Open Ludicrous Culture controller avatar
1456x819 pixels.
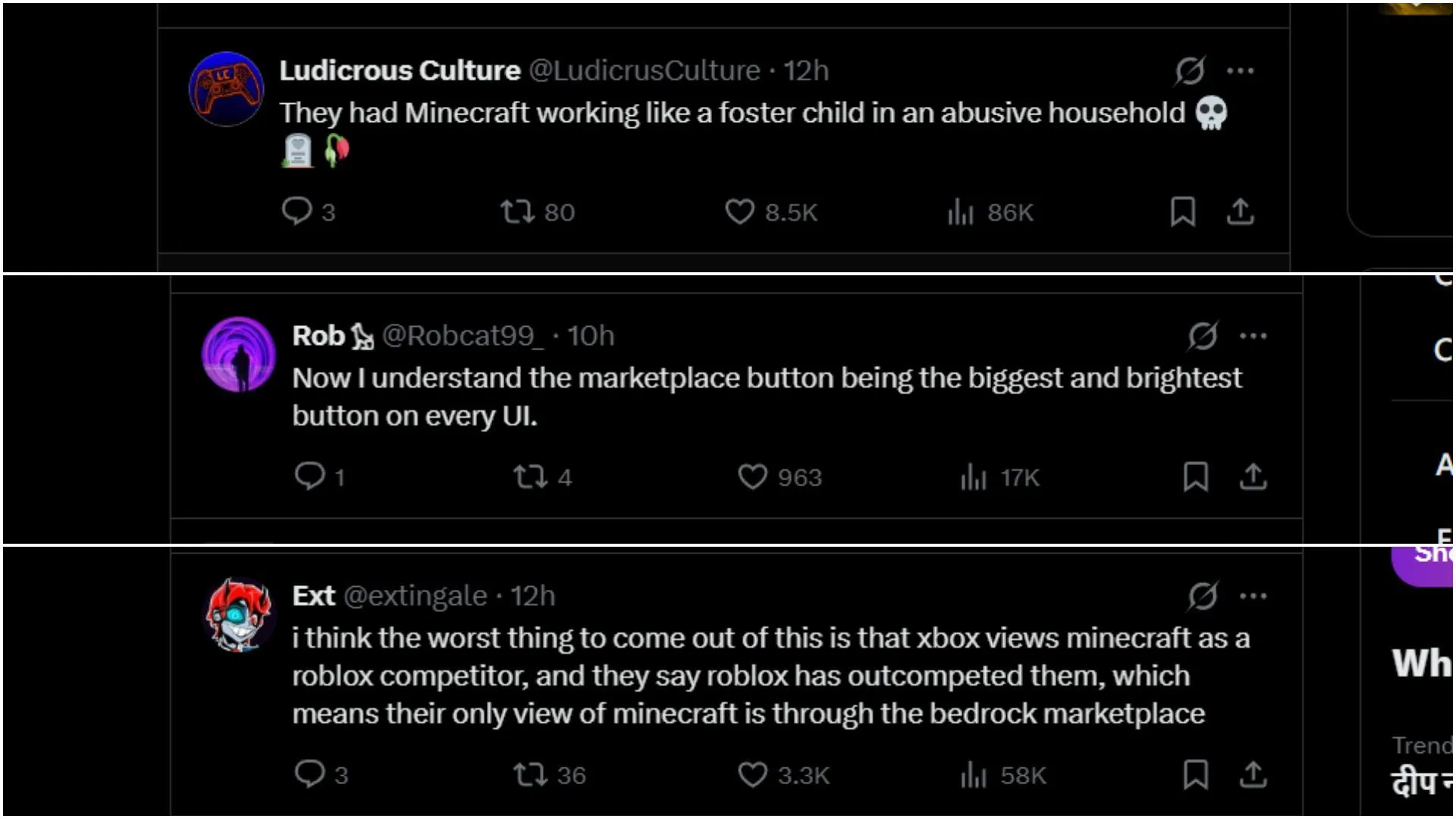(226, 89)
